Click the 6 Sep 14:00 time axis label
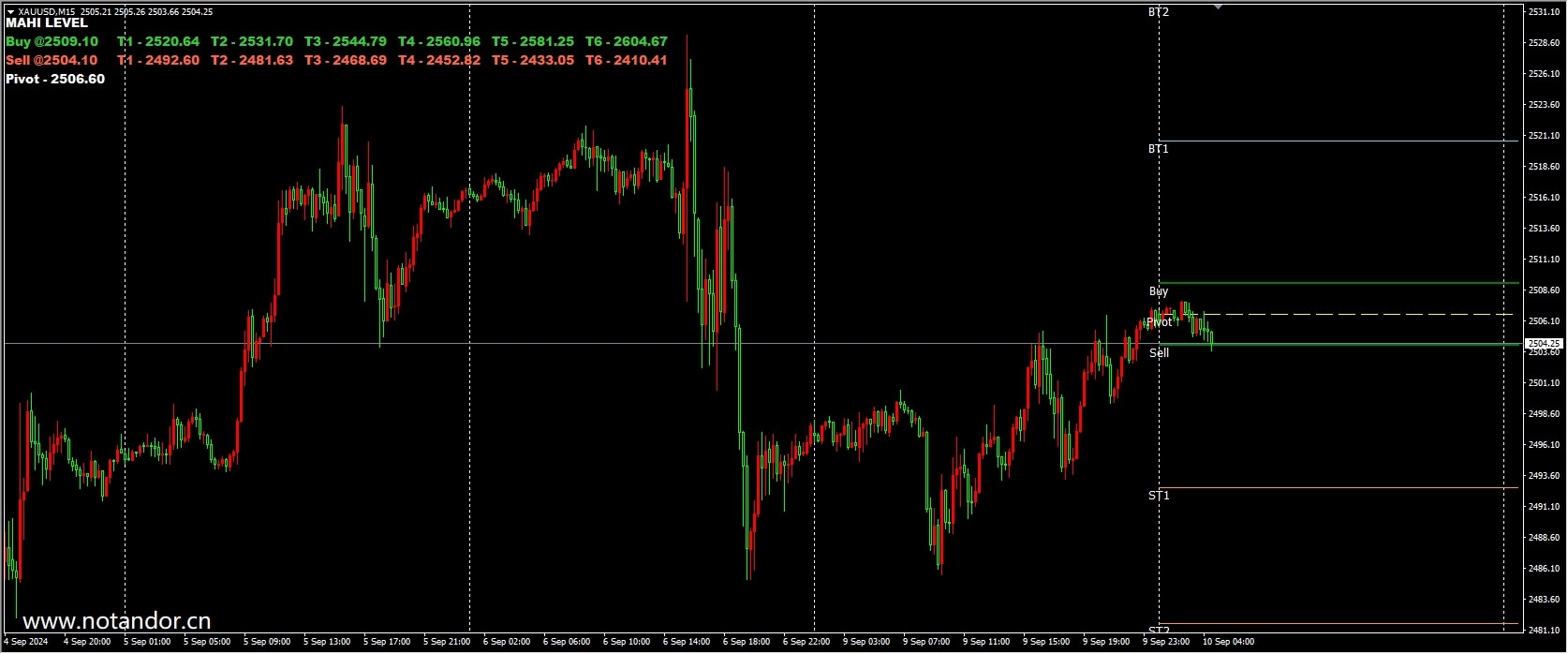The height and width of the screenshot is (654, 1568). click(687, 642)
